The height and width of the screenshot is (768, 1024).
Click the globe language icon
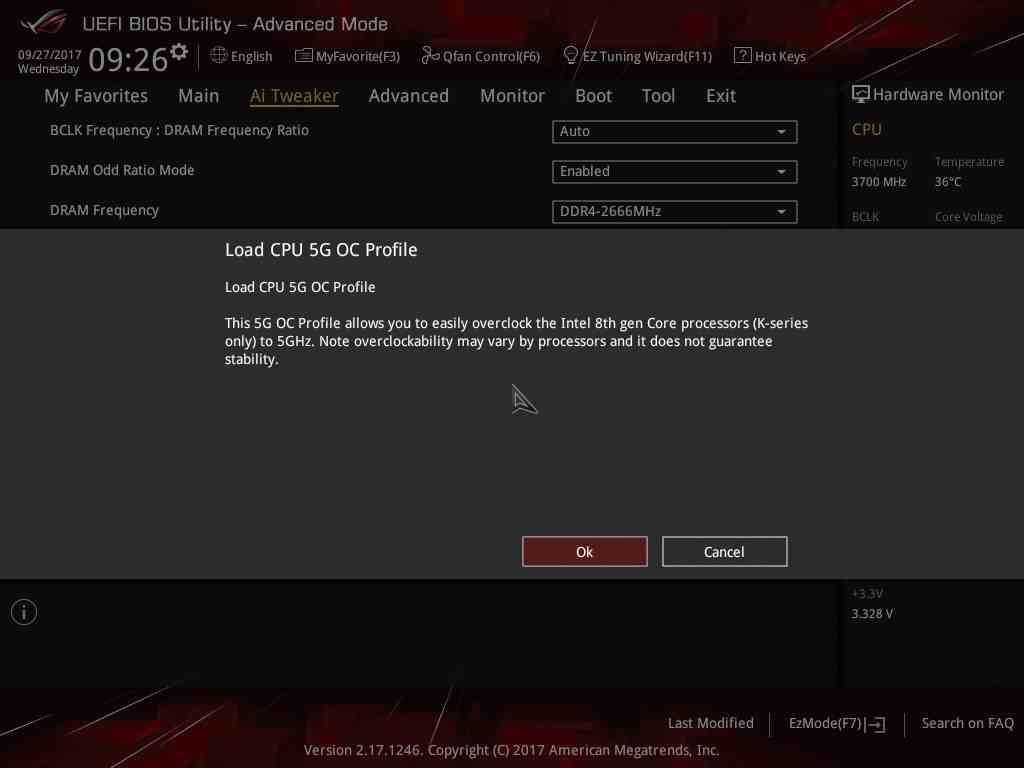coord(219,56)
